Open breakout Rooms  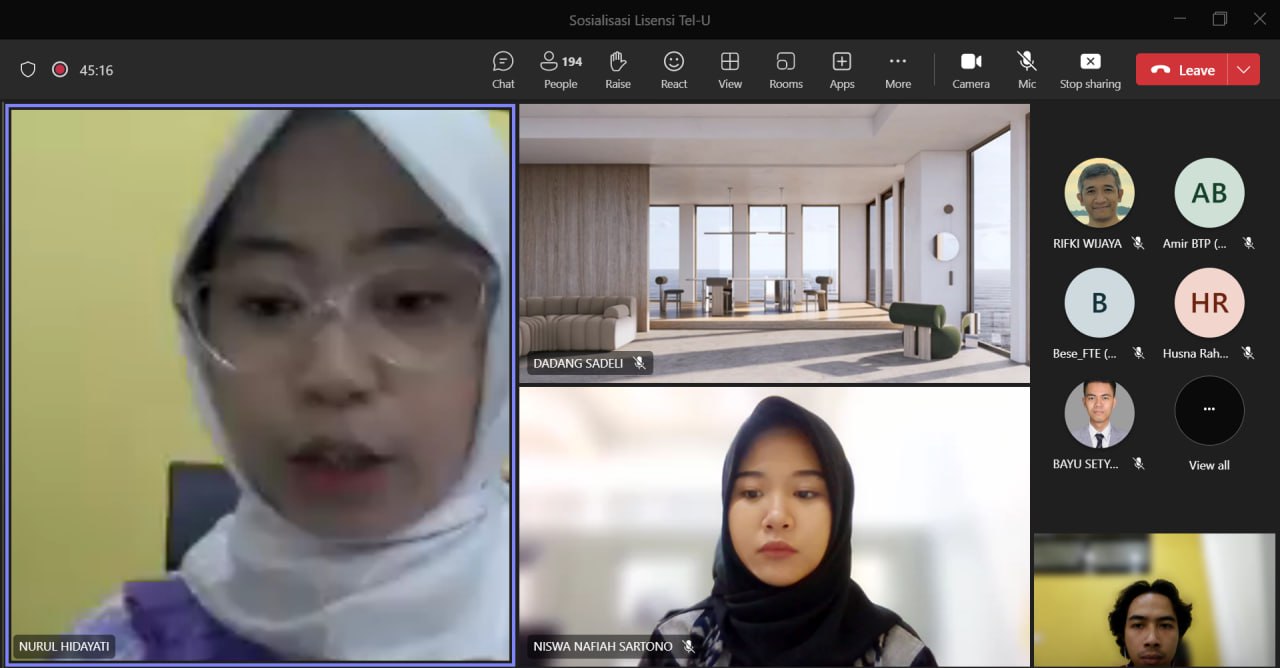point(786,70)
